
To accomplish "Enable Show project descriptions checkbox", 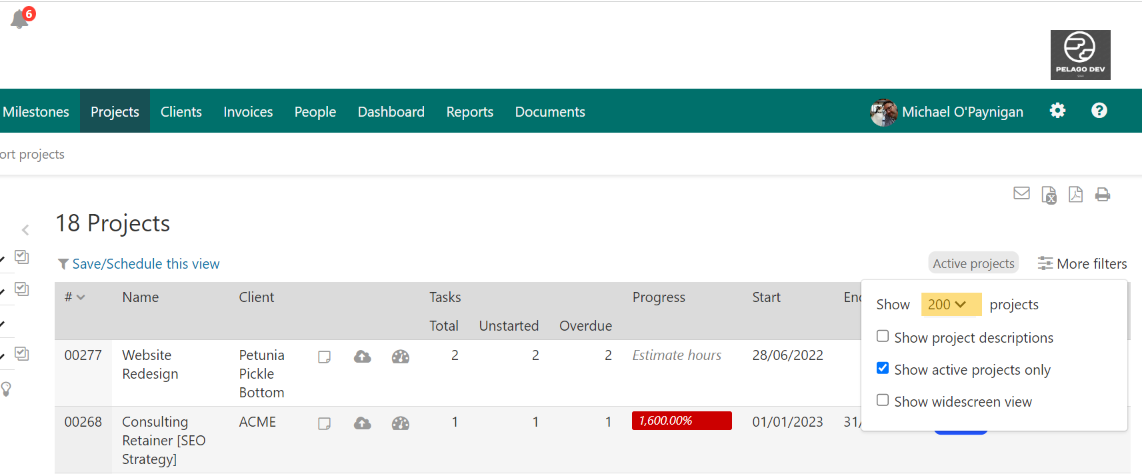I will click(x=882, y=337).
